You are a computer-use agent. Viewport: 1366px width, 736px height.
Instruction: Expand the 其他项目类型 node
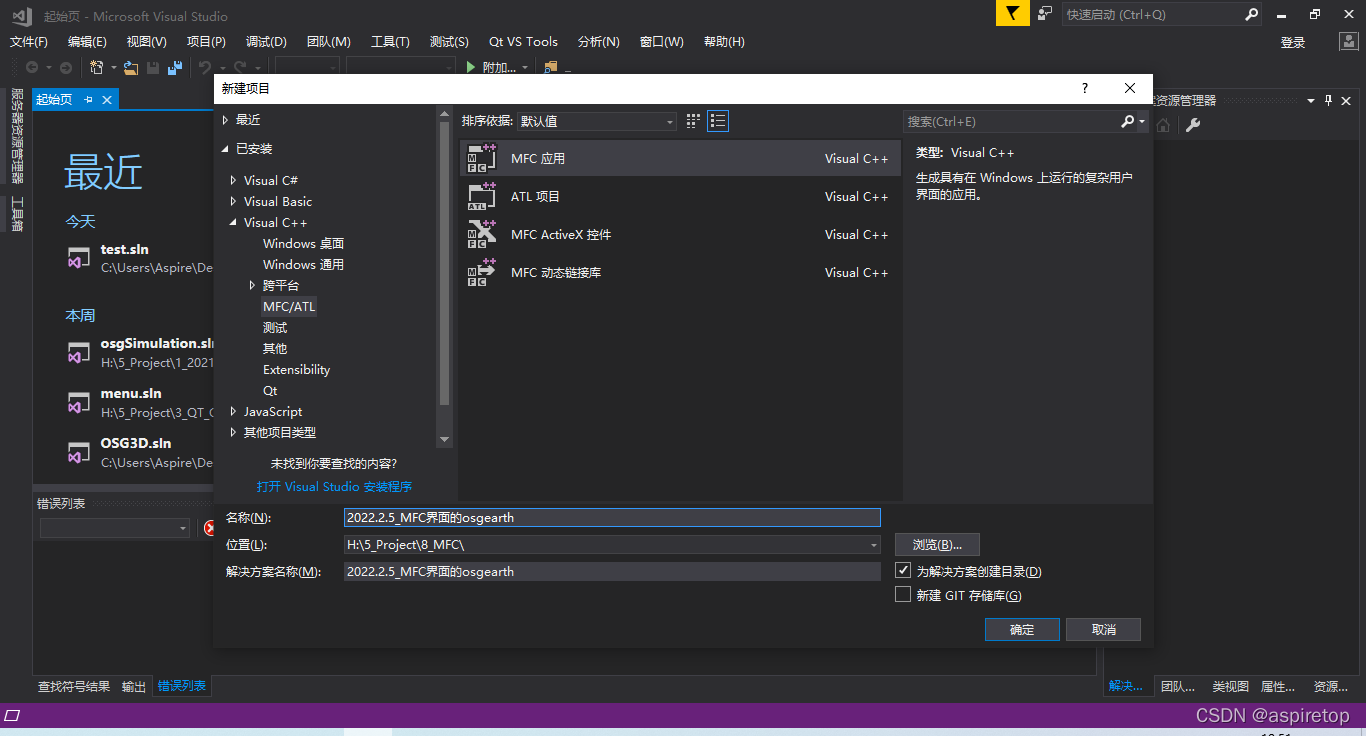click(234, 433)
